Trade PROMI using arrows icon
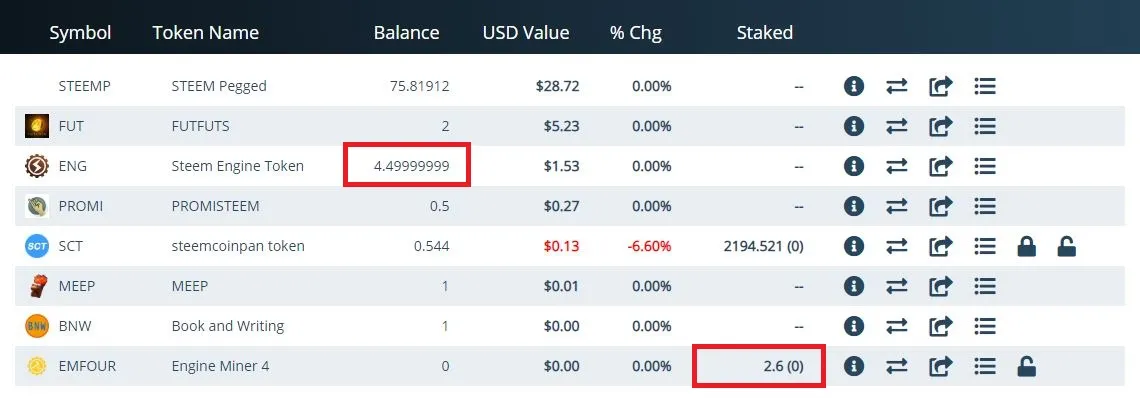 coord(896,206)
